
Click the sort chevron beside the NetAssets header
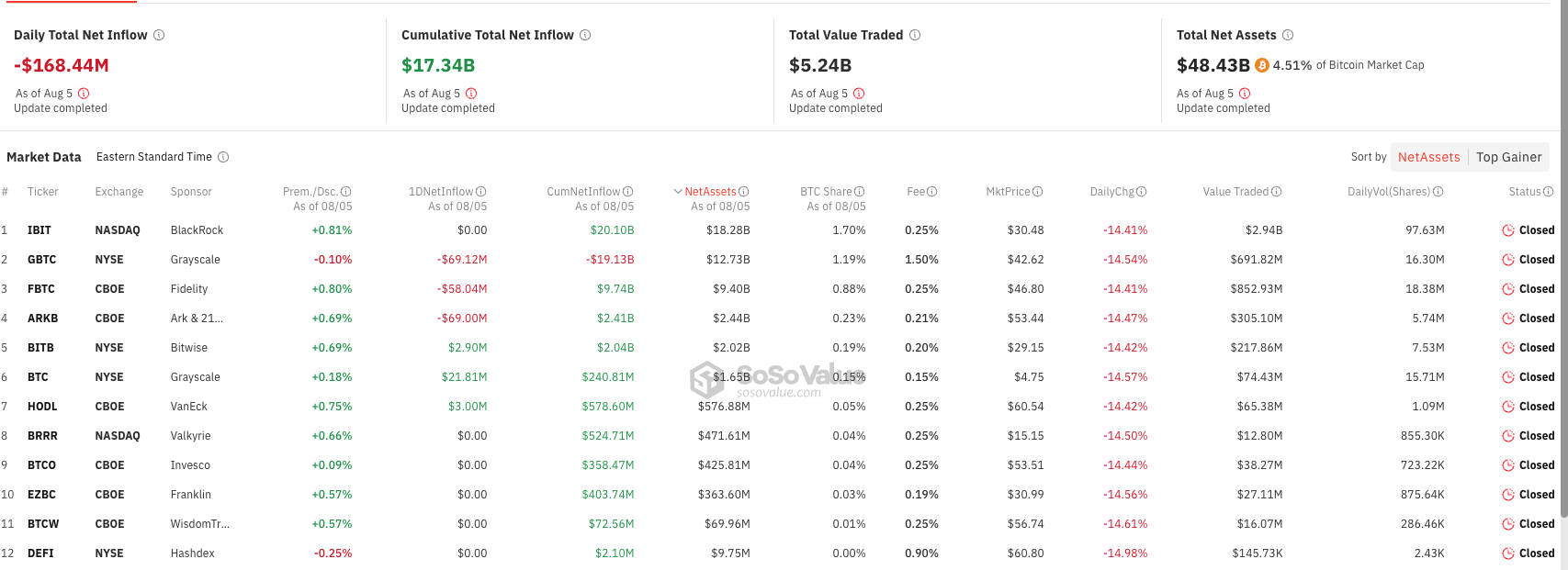click(x=676, y=191)
